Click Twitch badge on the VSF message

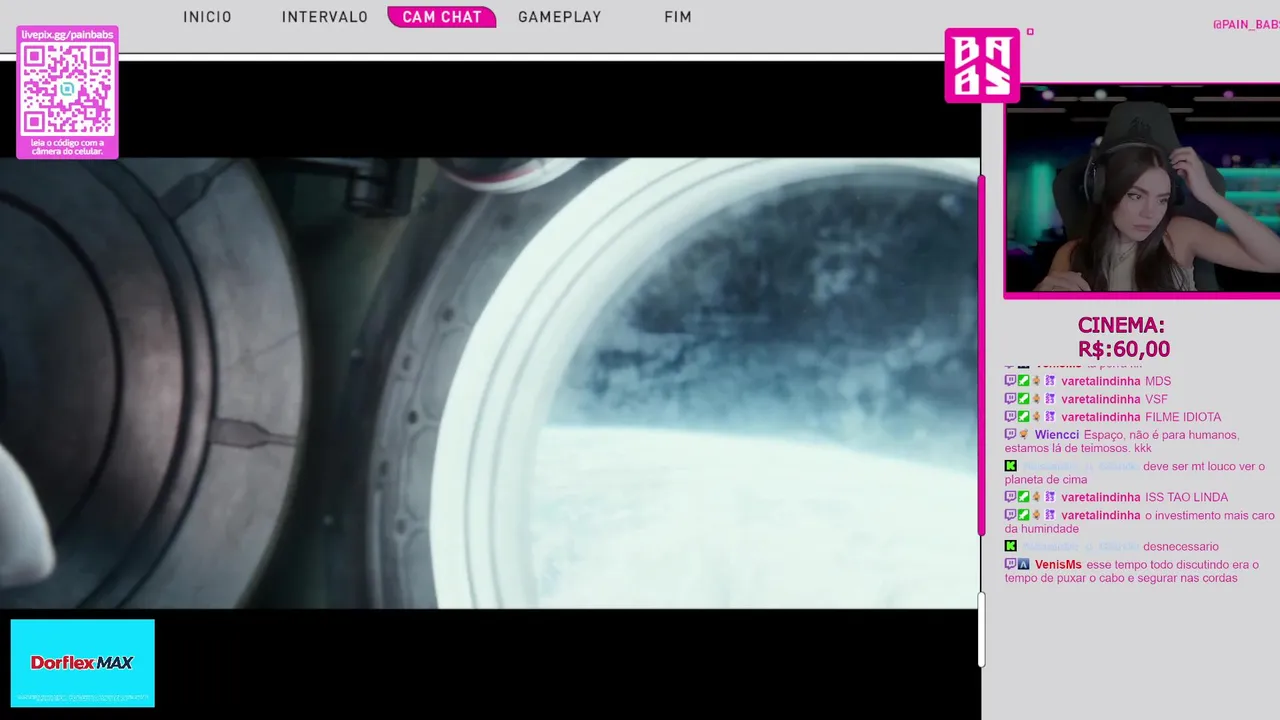[x=1010, y=399]
